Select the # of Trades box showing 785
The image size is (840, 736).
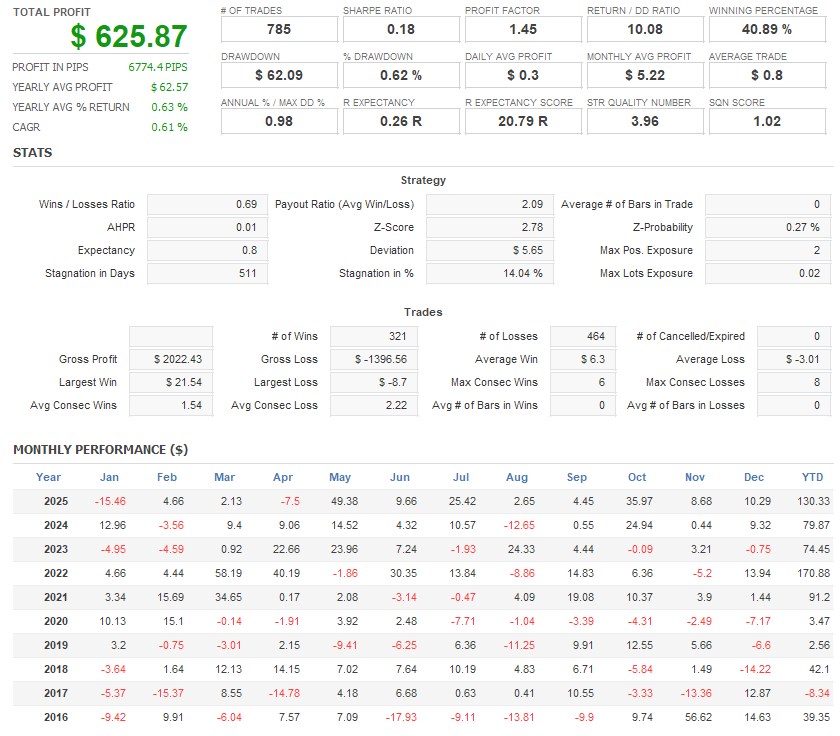(x=278, y=29)
